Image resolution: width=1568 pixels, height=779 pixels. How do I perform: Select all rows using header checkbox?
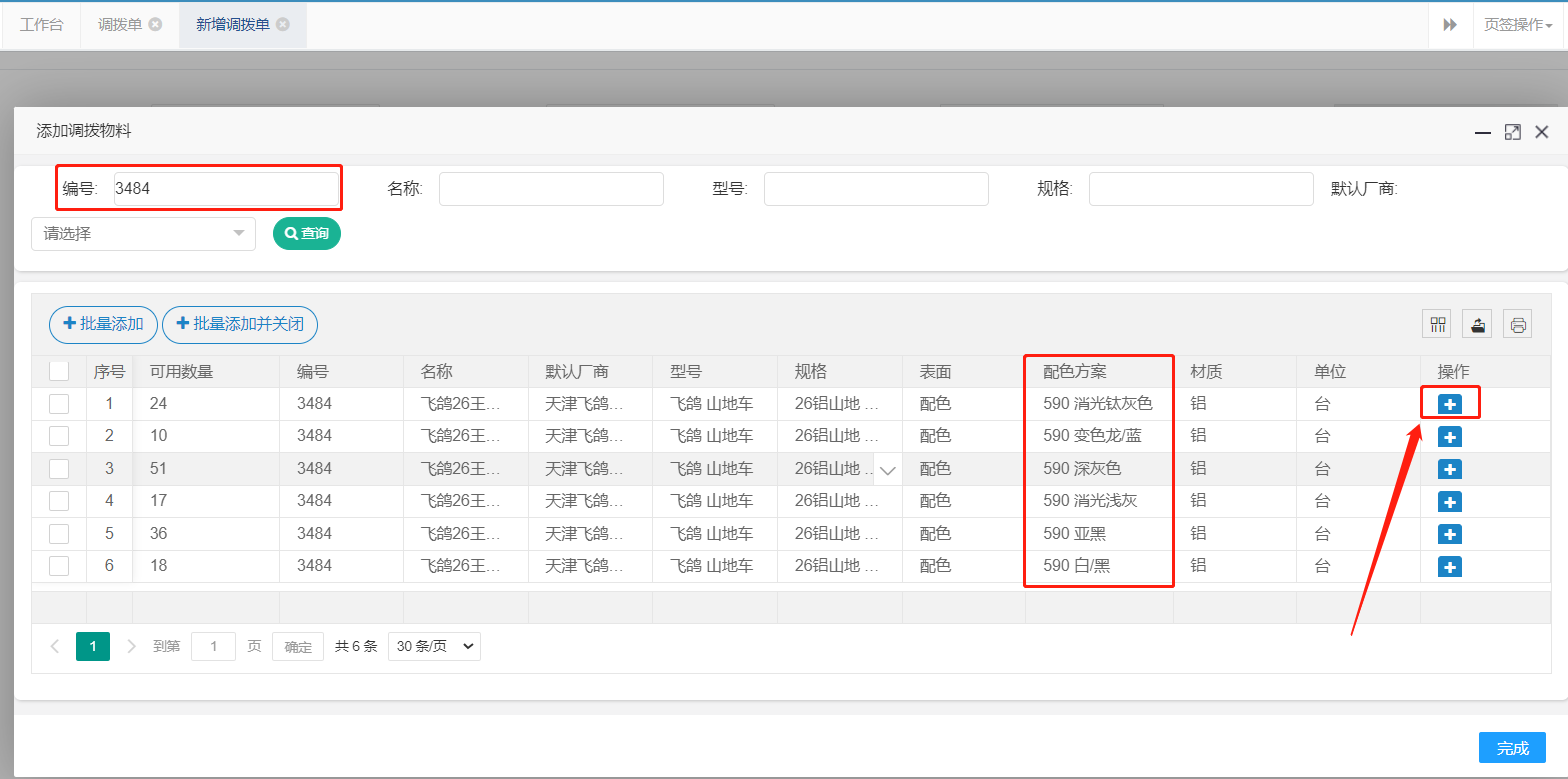(59, 371)
